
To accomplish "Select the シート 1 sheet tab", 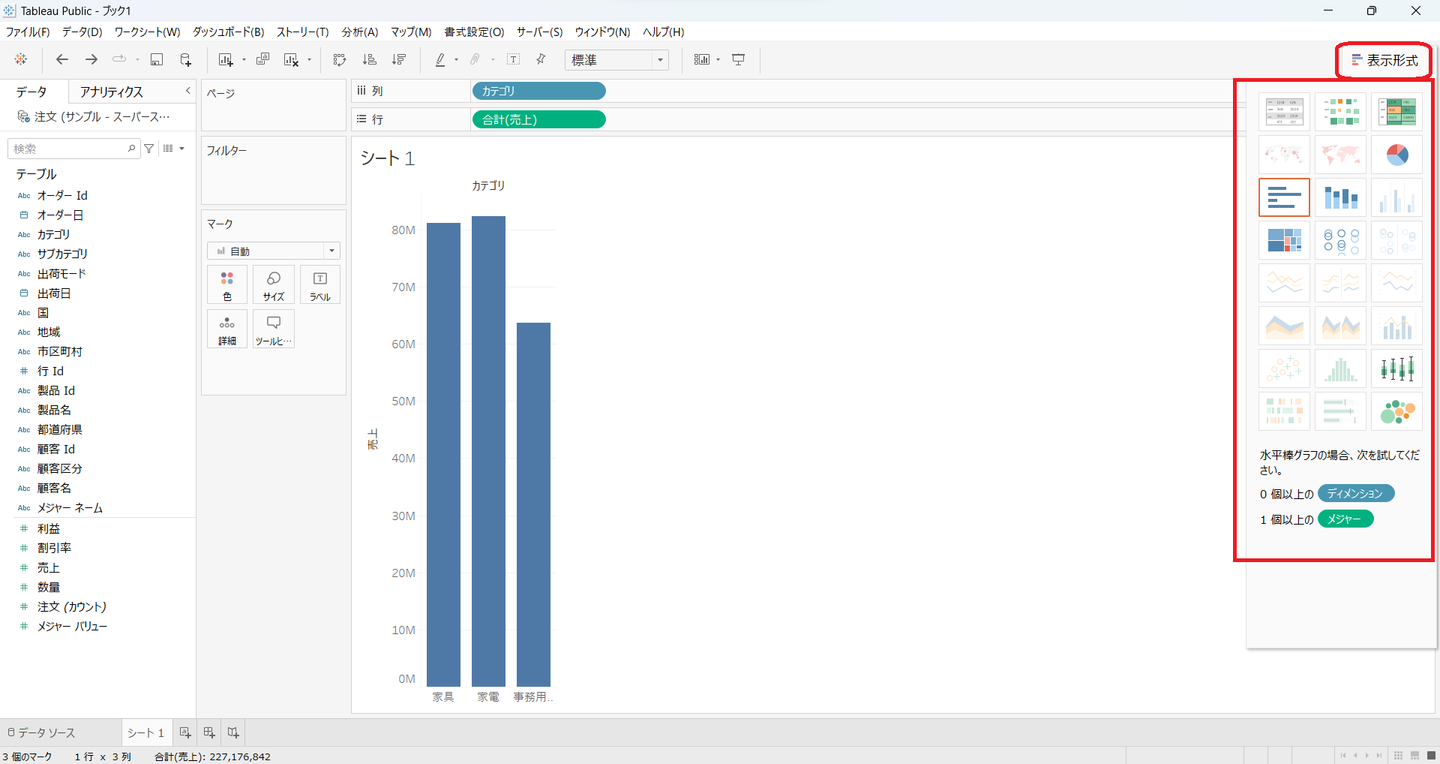I will click(x=146, y=733).
